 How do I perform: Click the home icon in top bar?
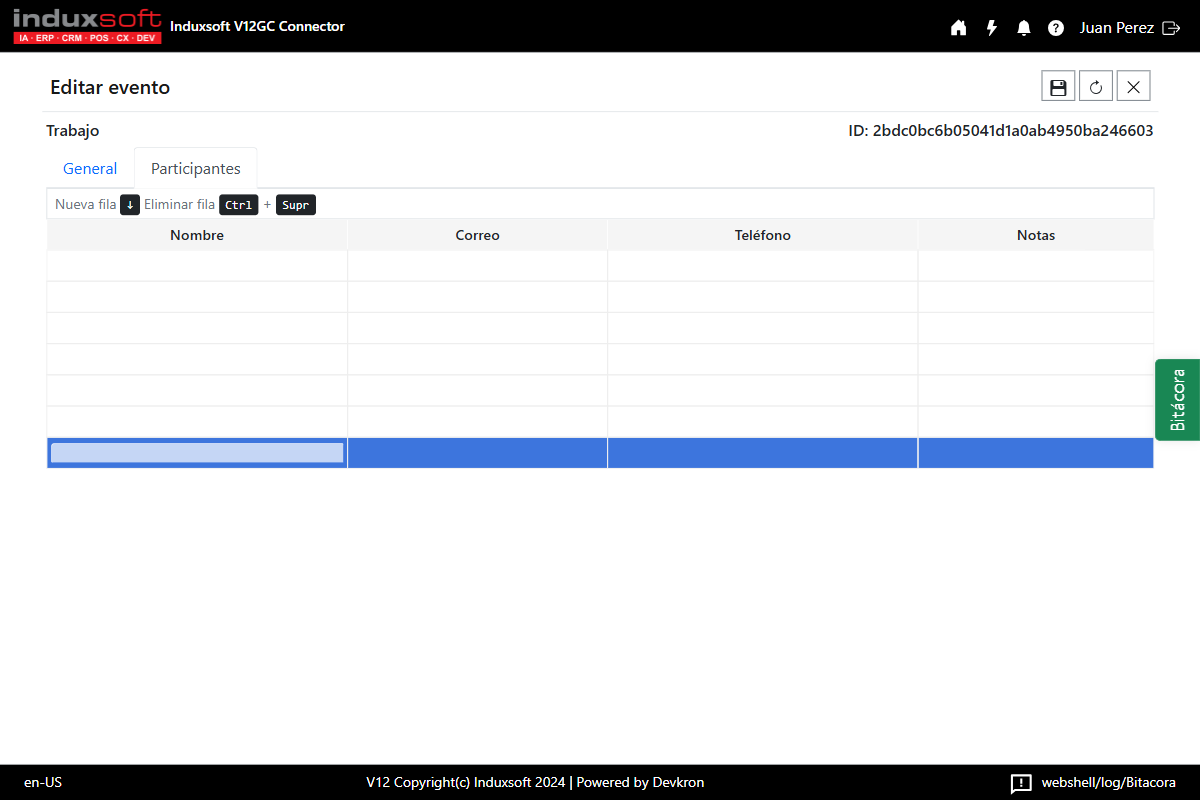coord(958,28)
